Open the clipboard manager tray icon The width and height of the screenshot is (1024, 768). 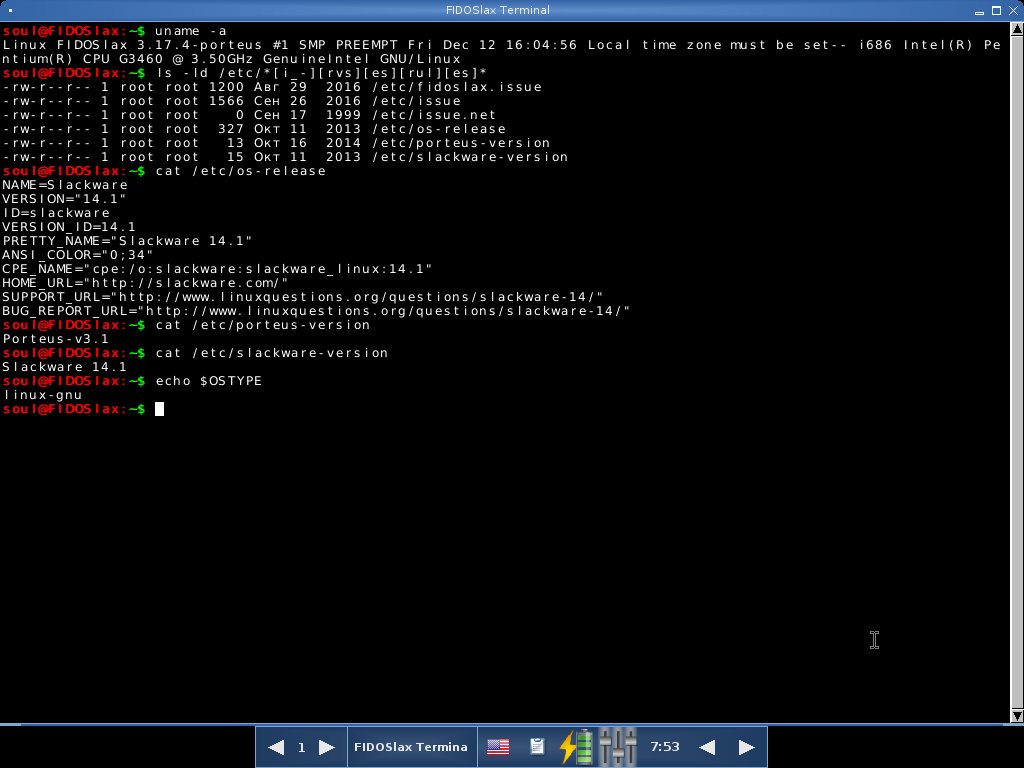pyautogui.click(x=537, y=746)
